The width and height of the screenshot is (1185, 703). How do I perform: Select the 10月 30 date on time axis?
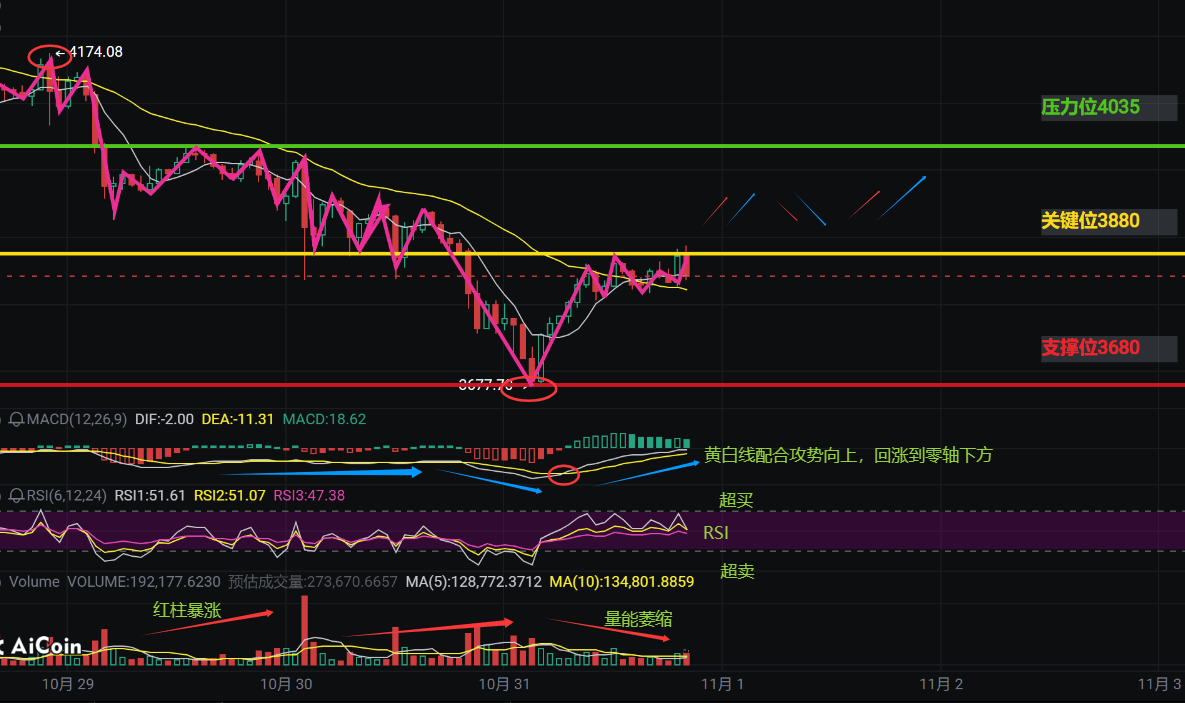(286, 685)
